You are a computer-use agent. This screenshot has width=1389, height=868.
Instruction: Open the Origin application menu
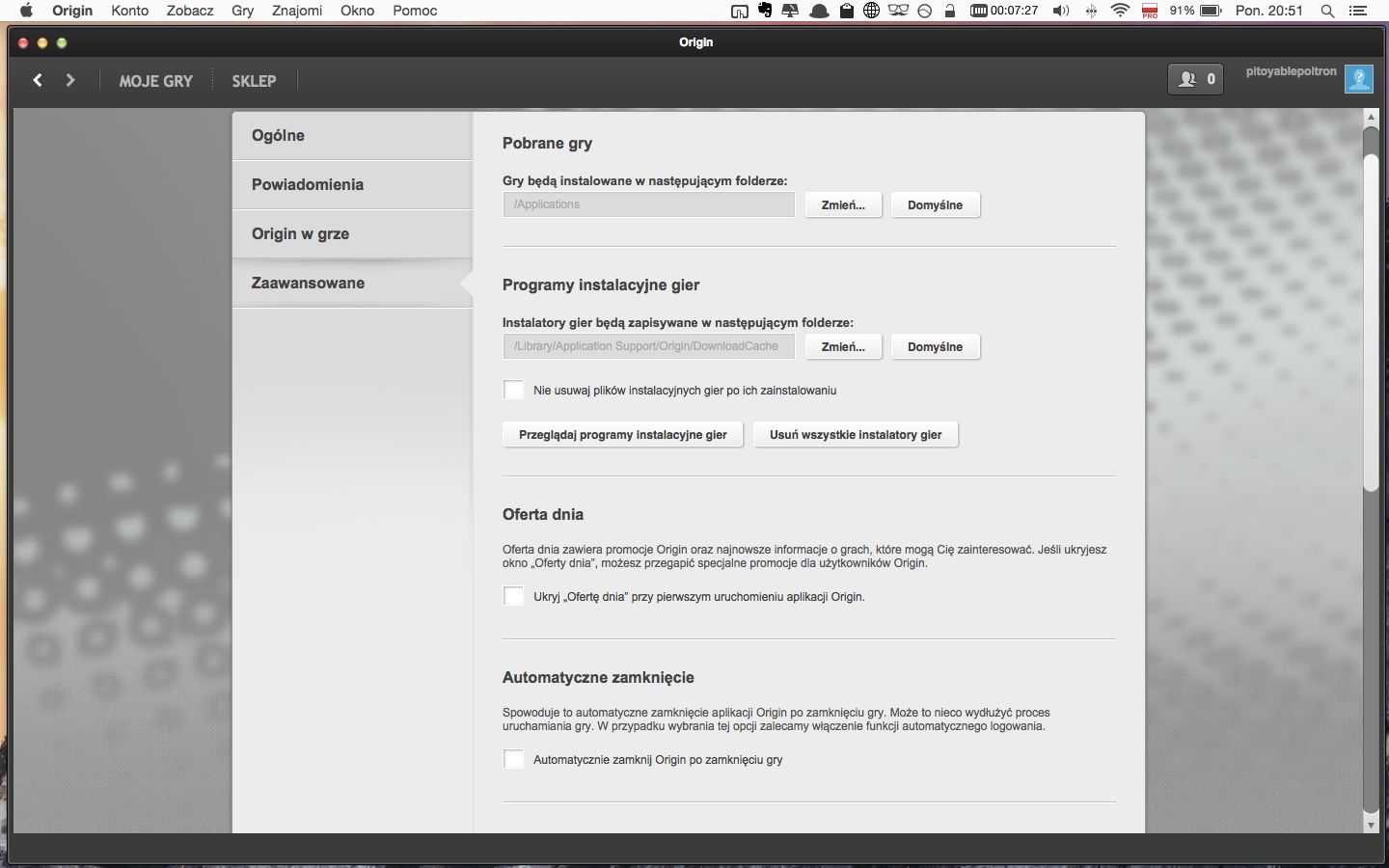[72, 11]
